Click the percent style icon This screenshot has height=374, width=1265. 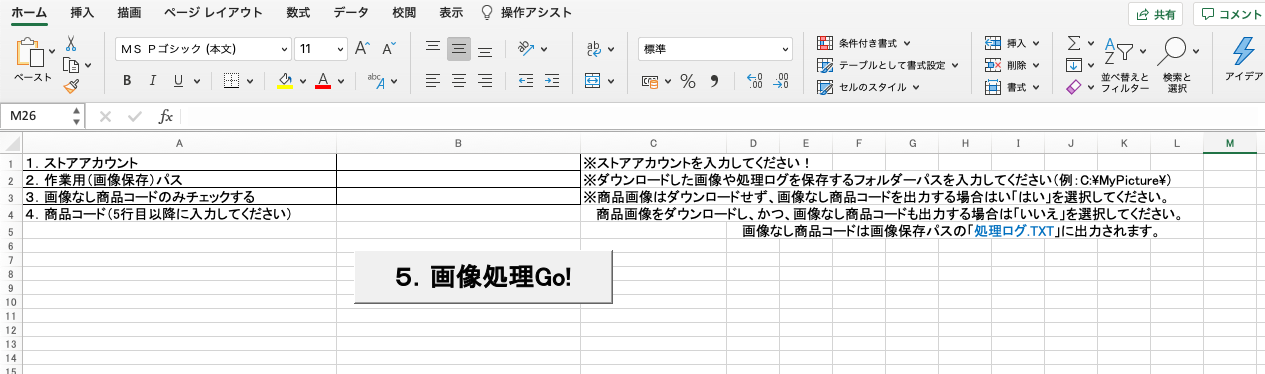click(x=688, y=81)
